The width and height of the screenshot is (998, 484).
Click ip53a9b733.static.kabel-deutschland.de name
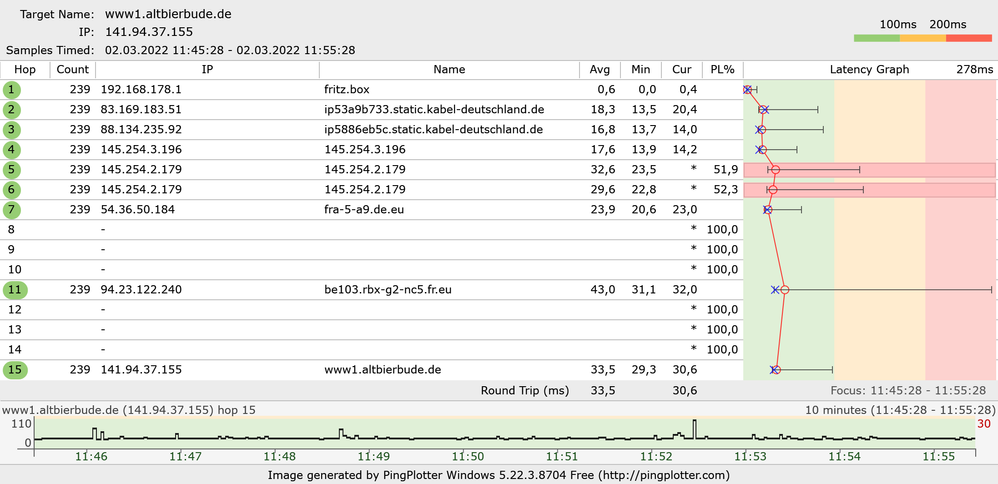[434, 110]
